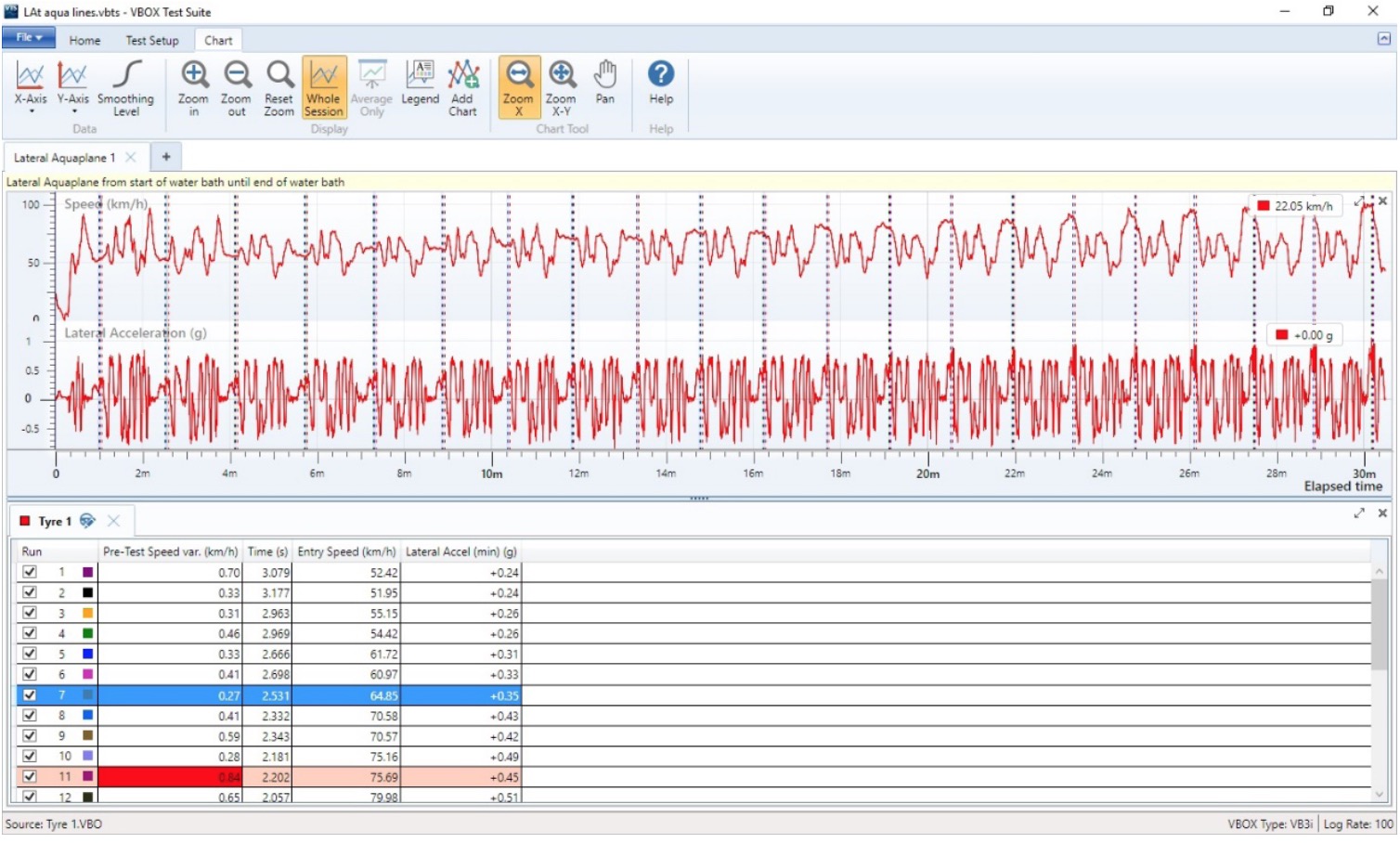Switch to the Test Setup tab

pos(152,40)
